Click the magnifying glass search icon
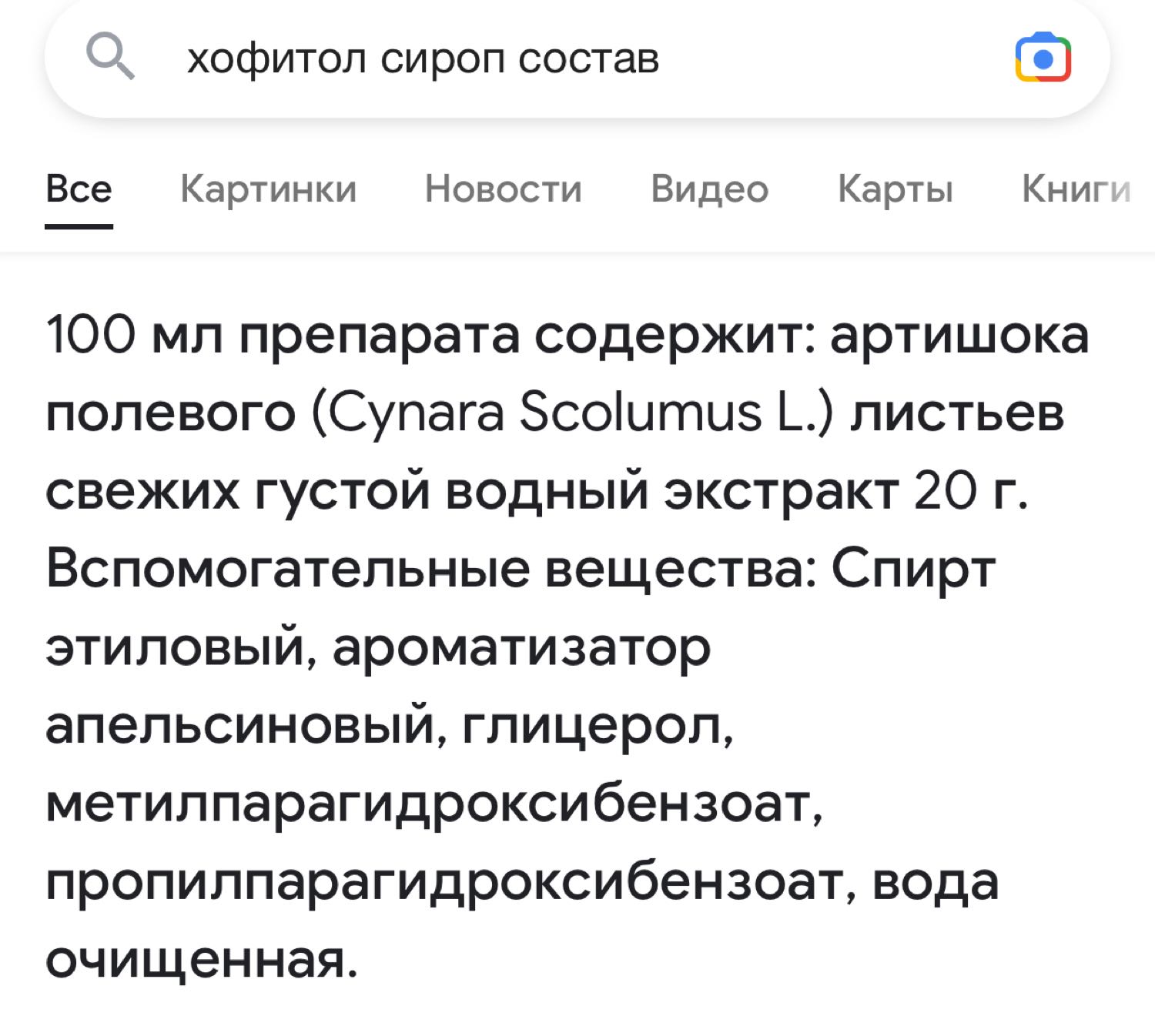This screenshot has height=1036, width=1155. coord(111,58)
